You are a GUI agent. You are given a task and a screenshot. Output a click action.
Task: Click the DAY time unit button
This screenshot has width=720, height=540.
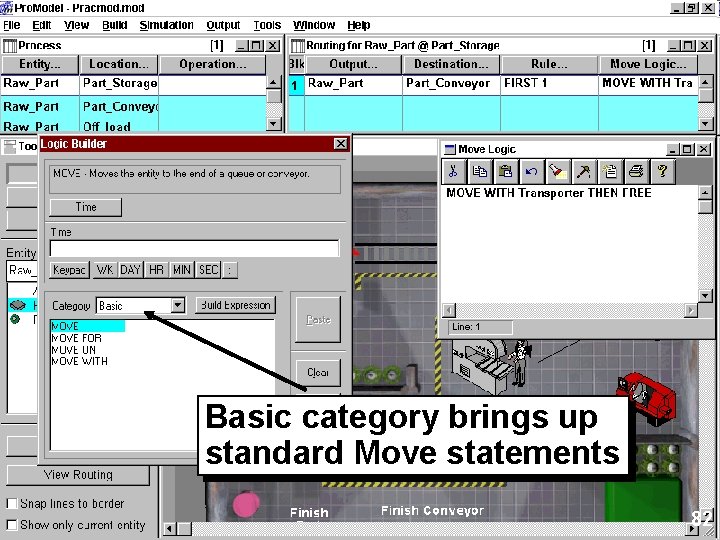tap(130, 270)
